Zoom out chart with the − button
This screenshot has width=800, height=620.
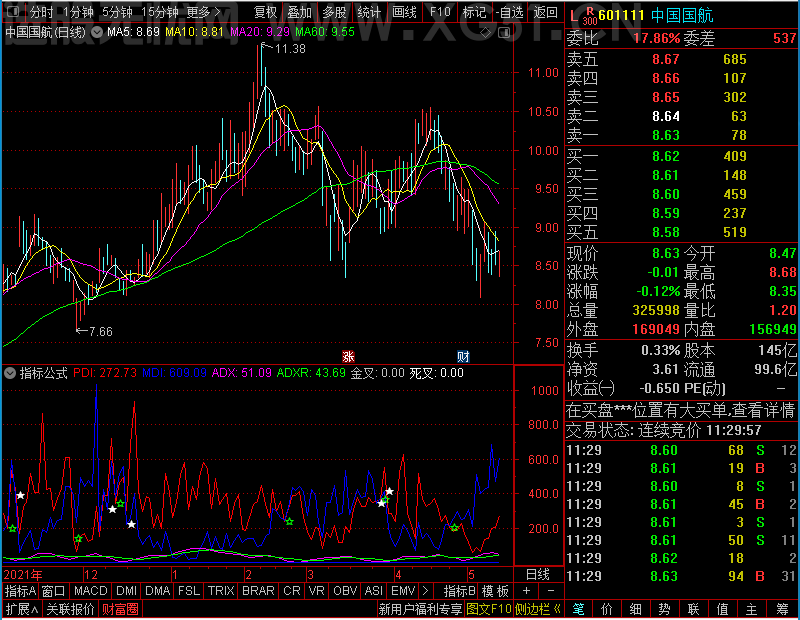[x=551, y=591]
